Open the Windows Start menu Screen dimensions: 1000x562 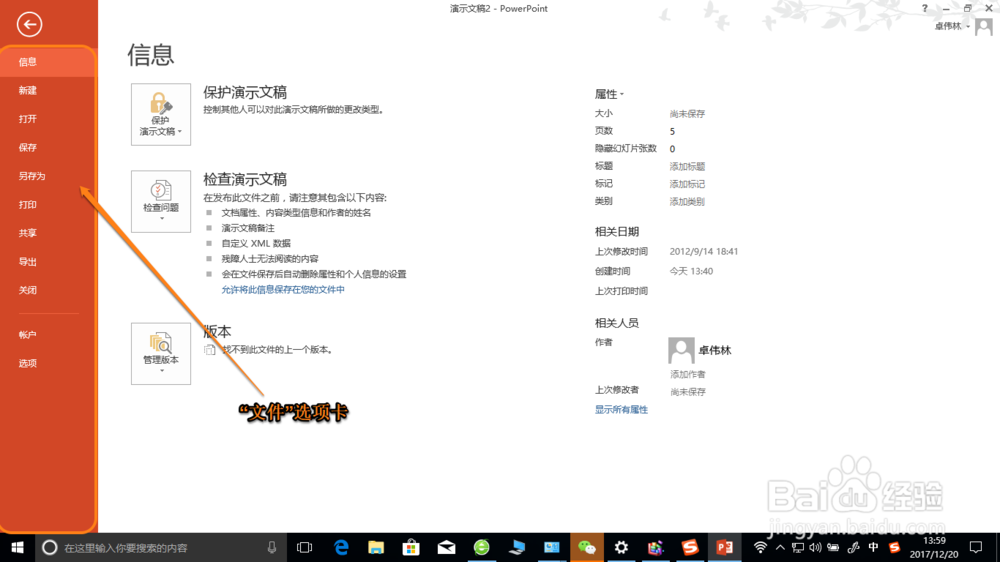pyautogui.click(x=17, y=547)
